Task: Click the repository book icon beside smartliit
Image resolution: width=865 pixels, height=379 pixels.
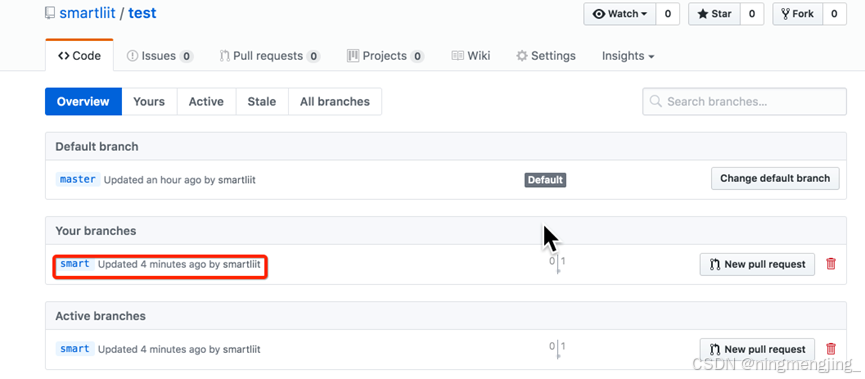Action: tap(50, 13)
